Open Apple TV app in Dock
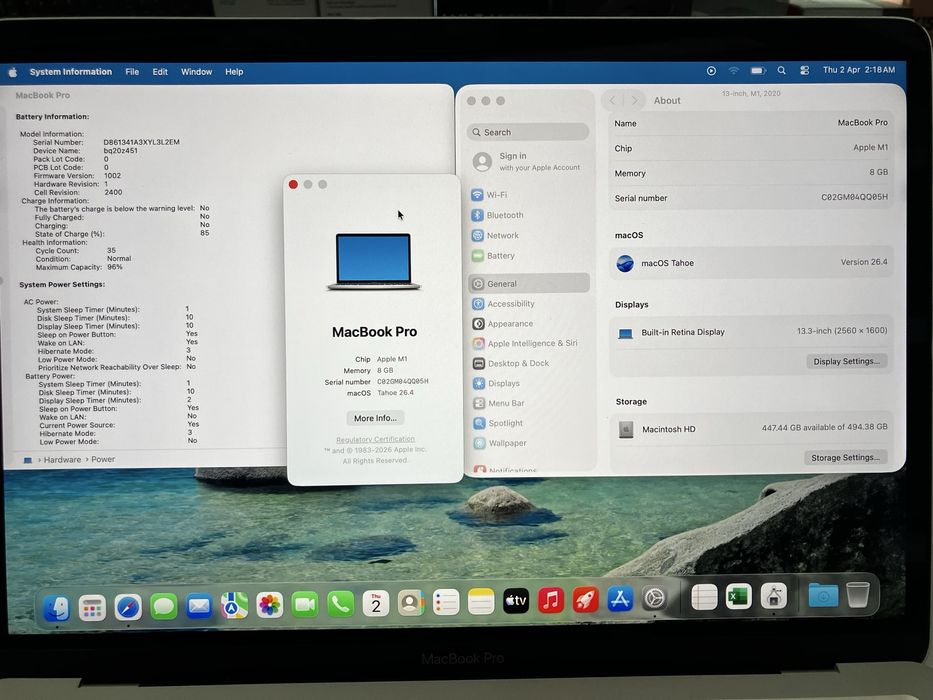This screenshot has width=933, height=700. coord(516,601)
